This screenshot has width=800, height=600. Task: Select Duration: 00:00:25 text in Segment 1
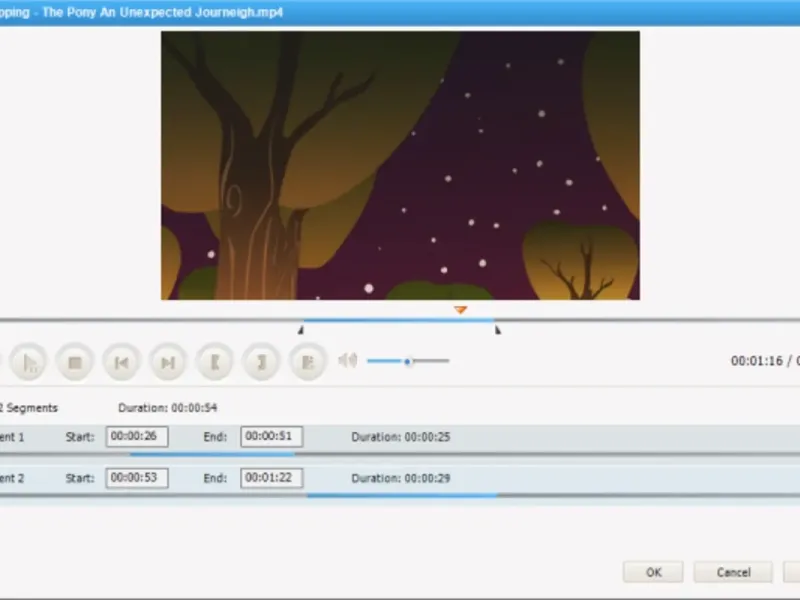coord(401,437)
